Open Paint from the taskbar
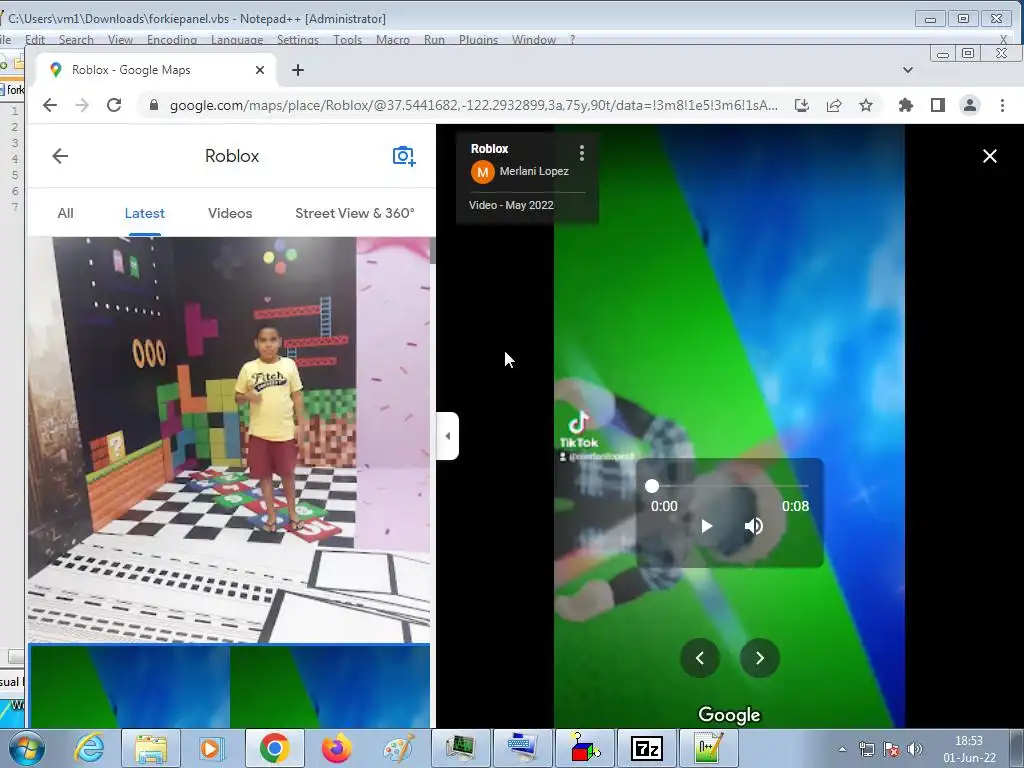Viewport: 1024px width, 768px height. click(x=398, y=748)
